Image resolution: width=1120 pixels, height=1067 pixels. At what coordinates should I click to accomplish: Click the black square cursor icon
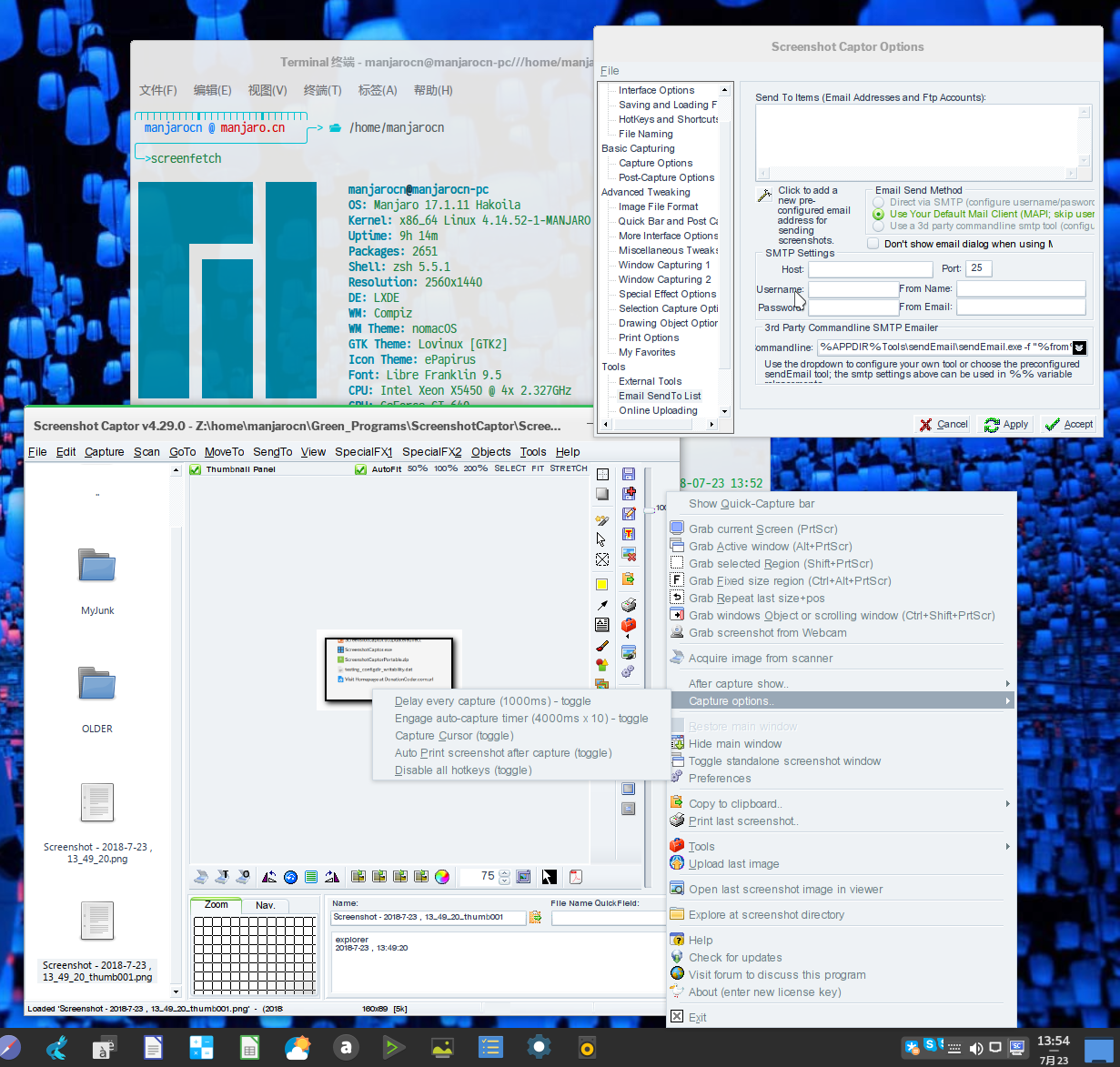550,877
